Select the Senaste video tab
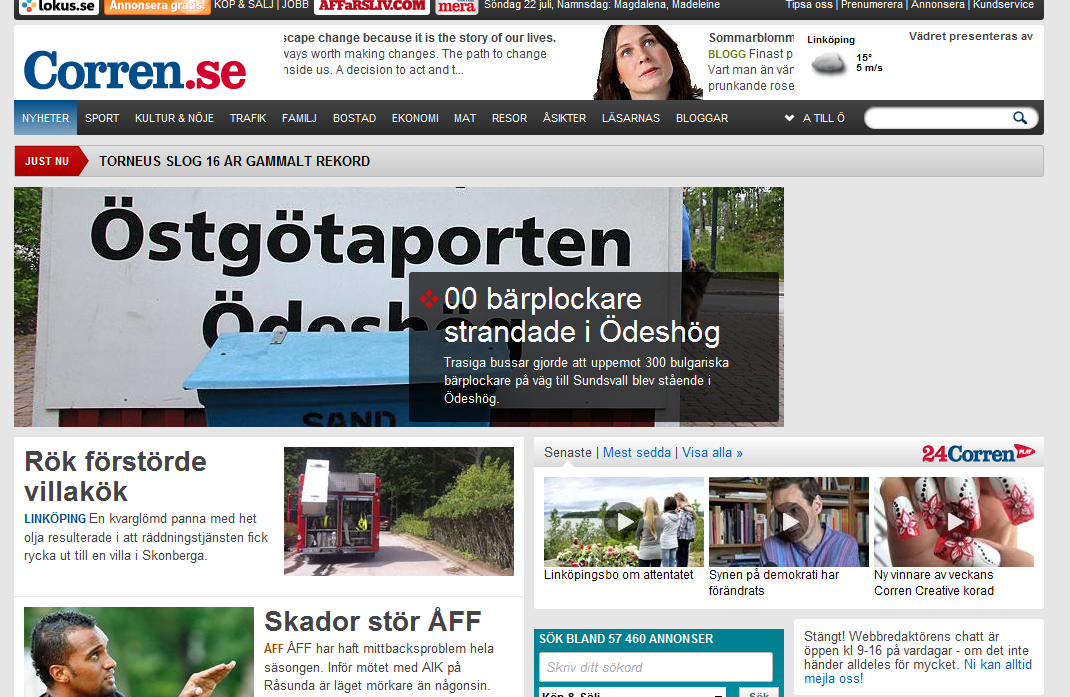1070x697 pixels. tap(568, 453)
